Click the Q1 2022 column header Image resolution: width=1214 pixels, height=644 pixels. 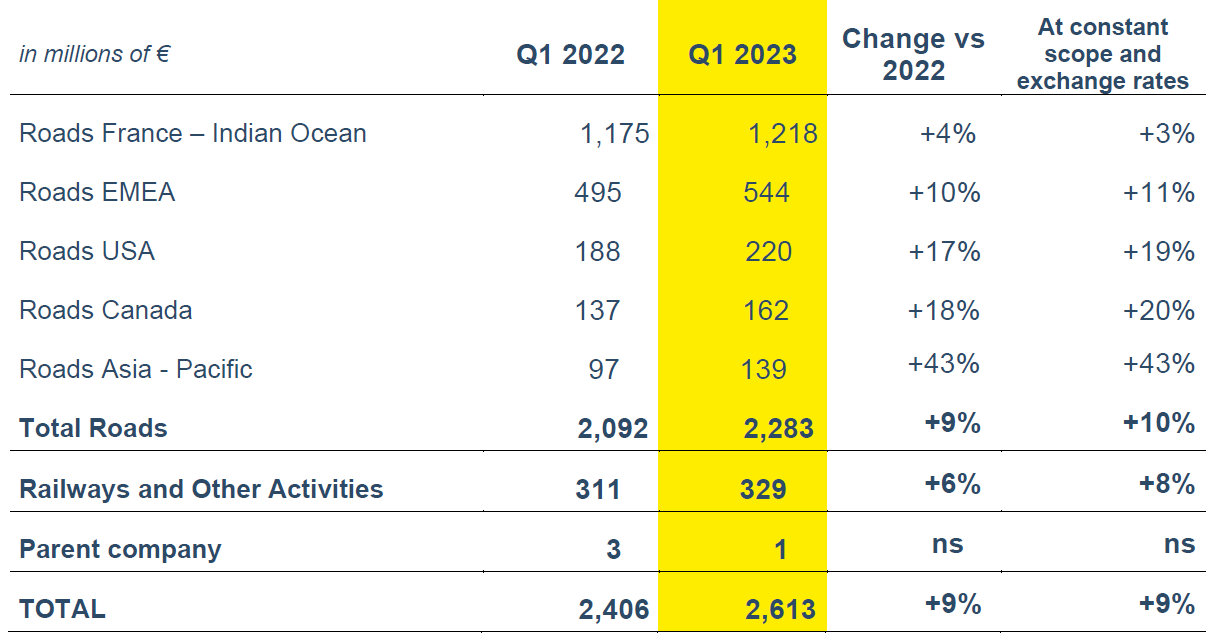click(570, 54)
